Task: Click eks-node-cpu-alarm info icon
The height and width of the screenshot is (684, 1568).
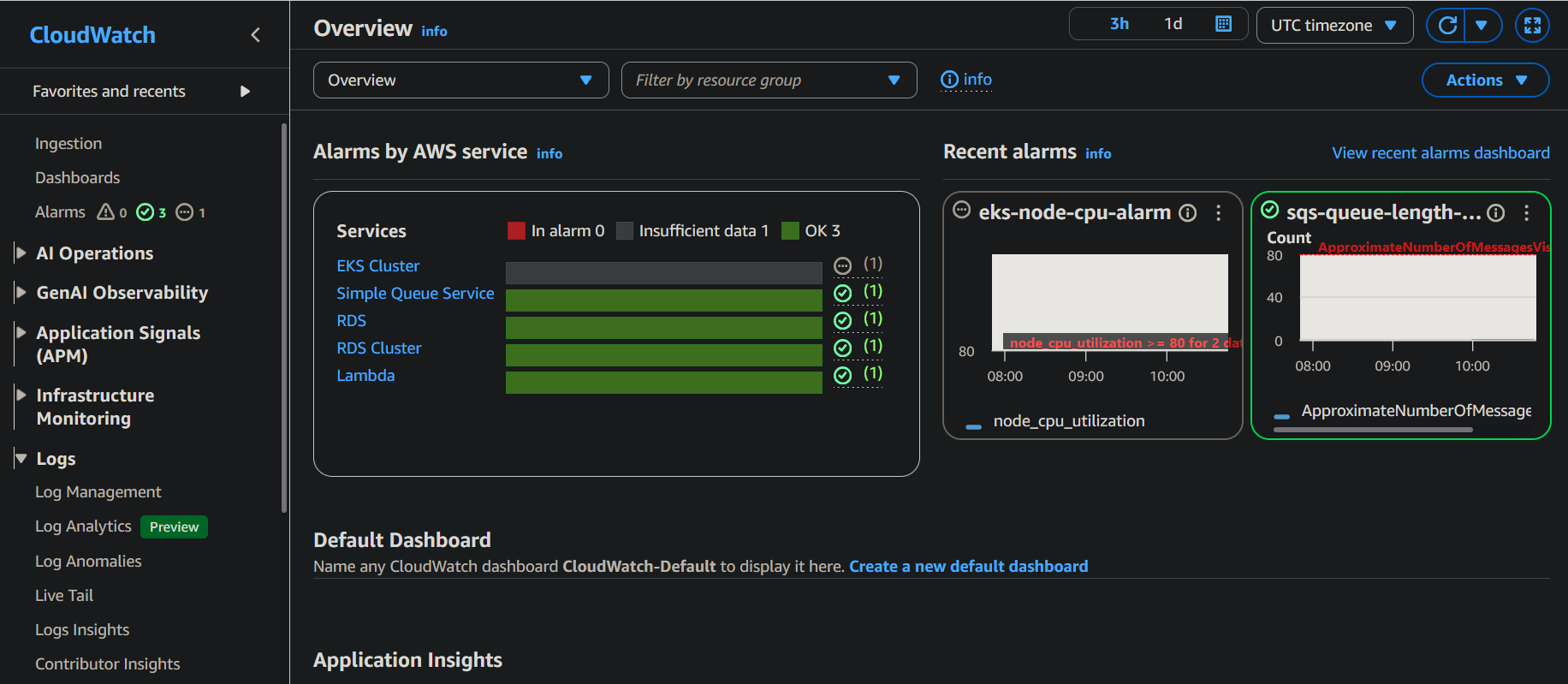Action: click(1188, 213)
